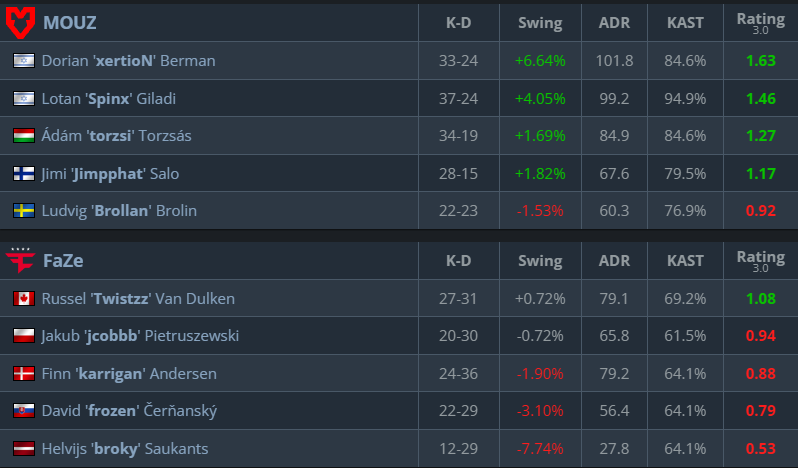Sort FaZe table by Swing column
Viewport: 798px width, 468px height.
click(540, 261)
